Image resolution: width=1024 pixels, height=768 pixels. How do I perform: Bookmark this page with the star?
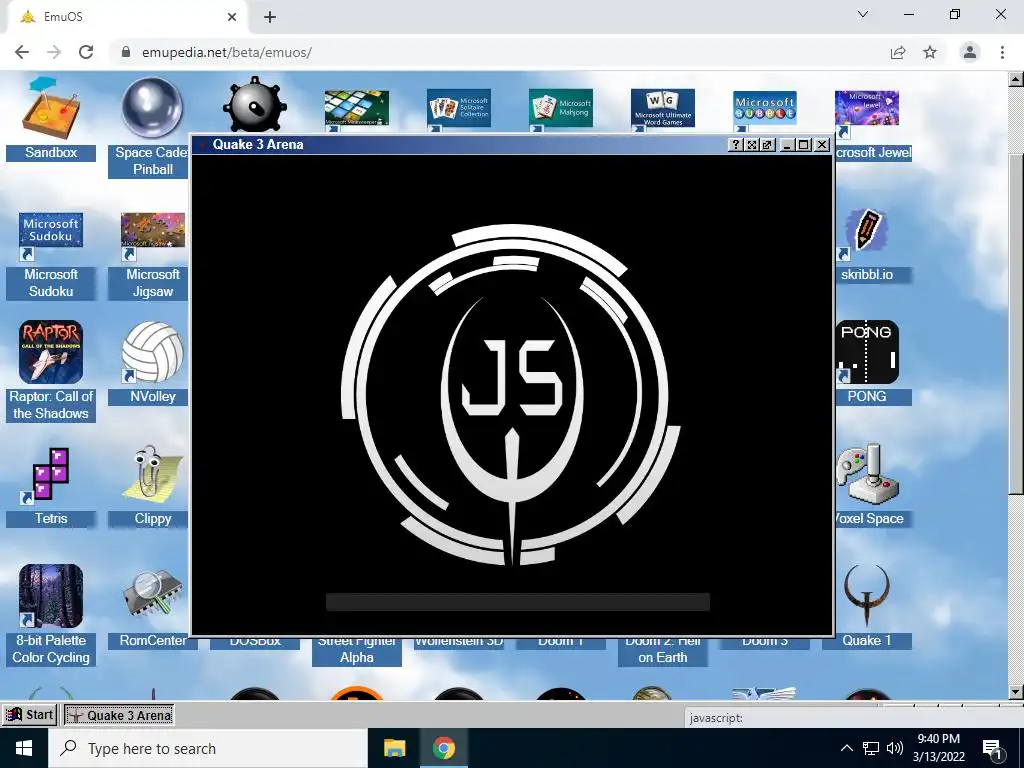pyautogui.click(x=930, y=52)
